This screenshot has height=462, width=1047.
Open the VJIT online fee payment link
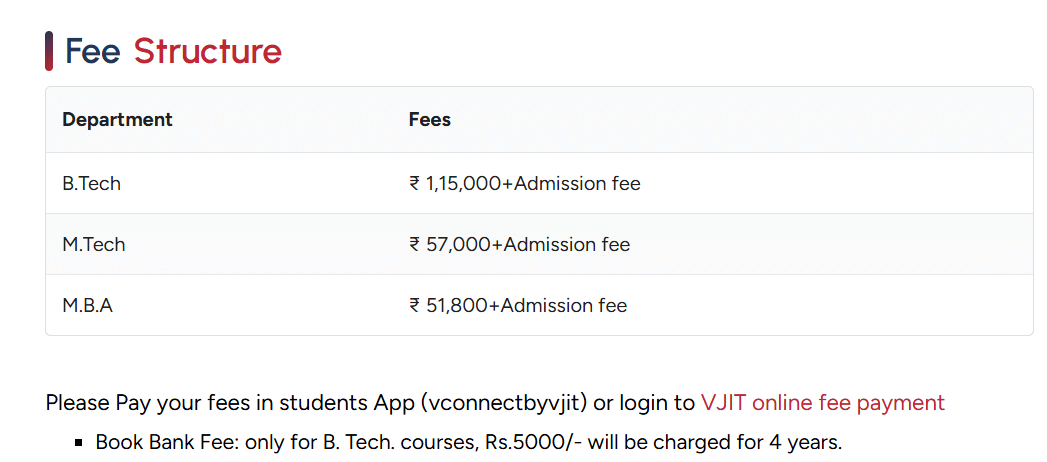point(822,403)
